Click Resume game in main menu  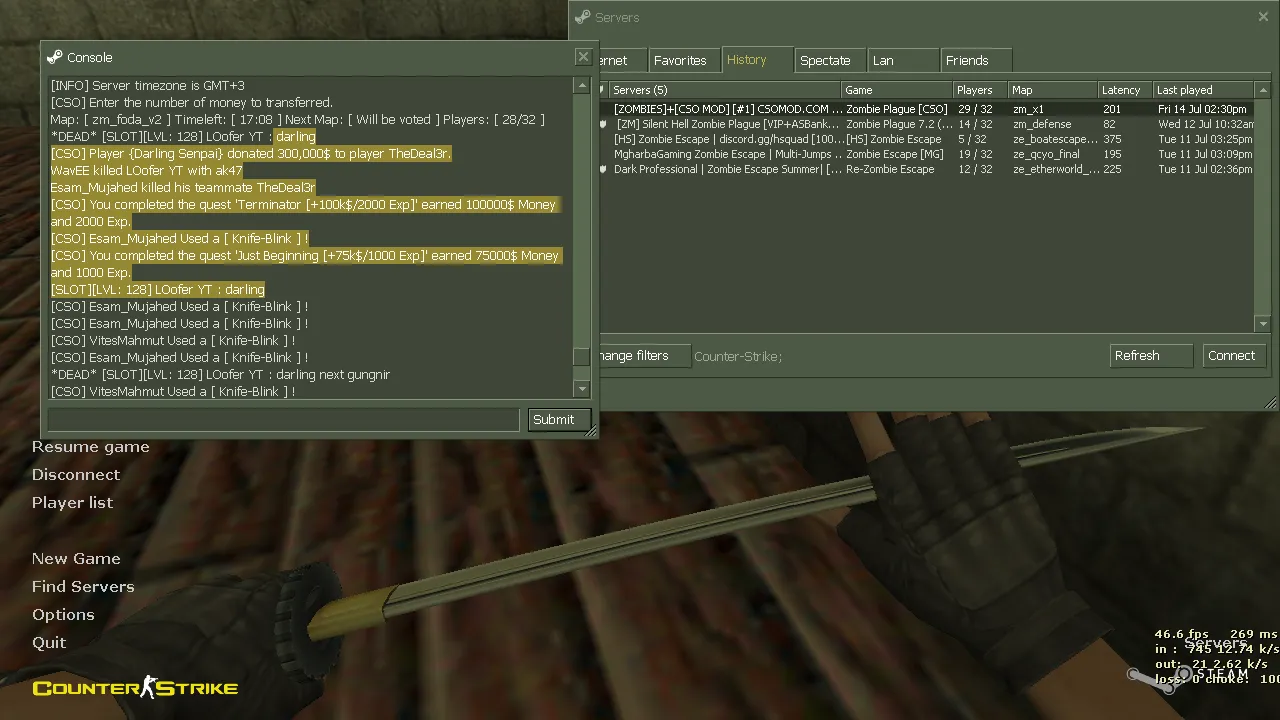[x=90, y=447]
